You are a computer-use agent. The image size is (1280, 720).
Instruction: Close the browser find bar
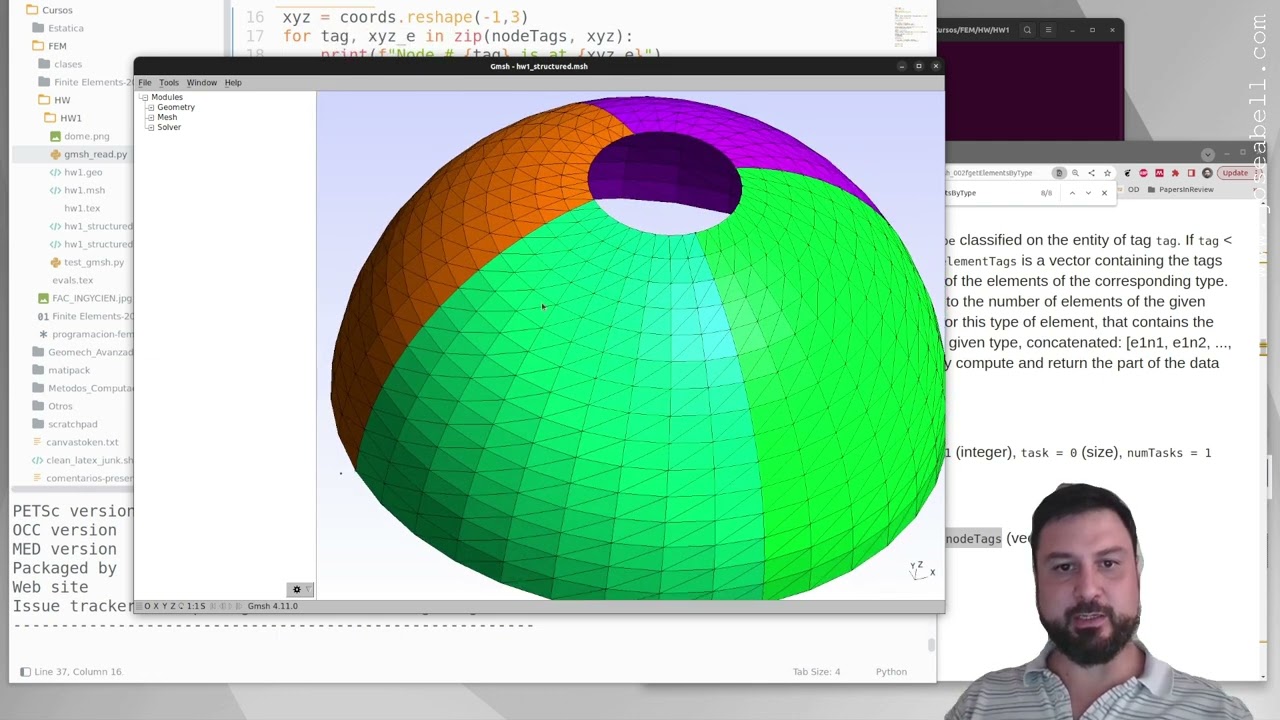point(1104,193)
